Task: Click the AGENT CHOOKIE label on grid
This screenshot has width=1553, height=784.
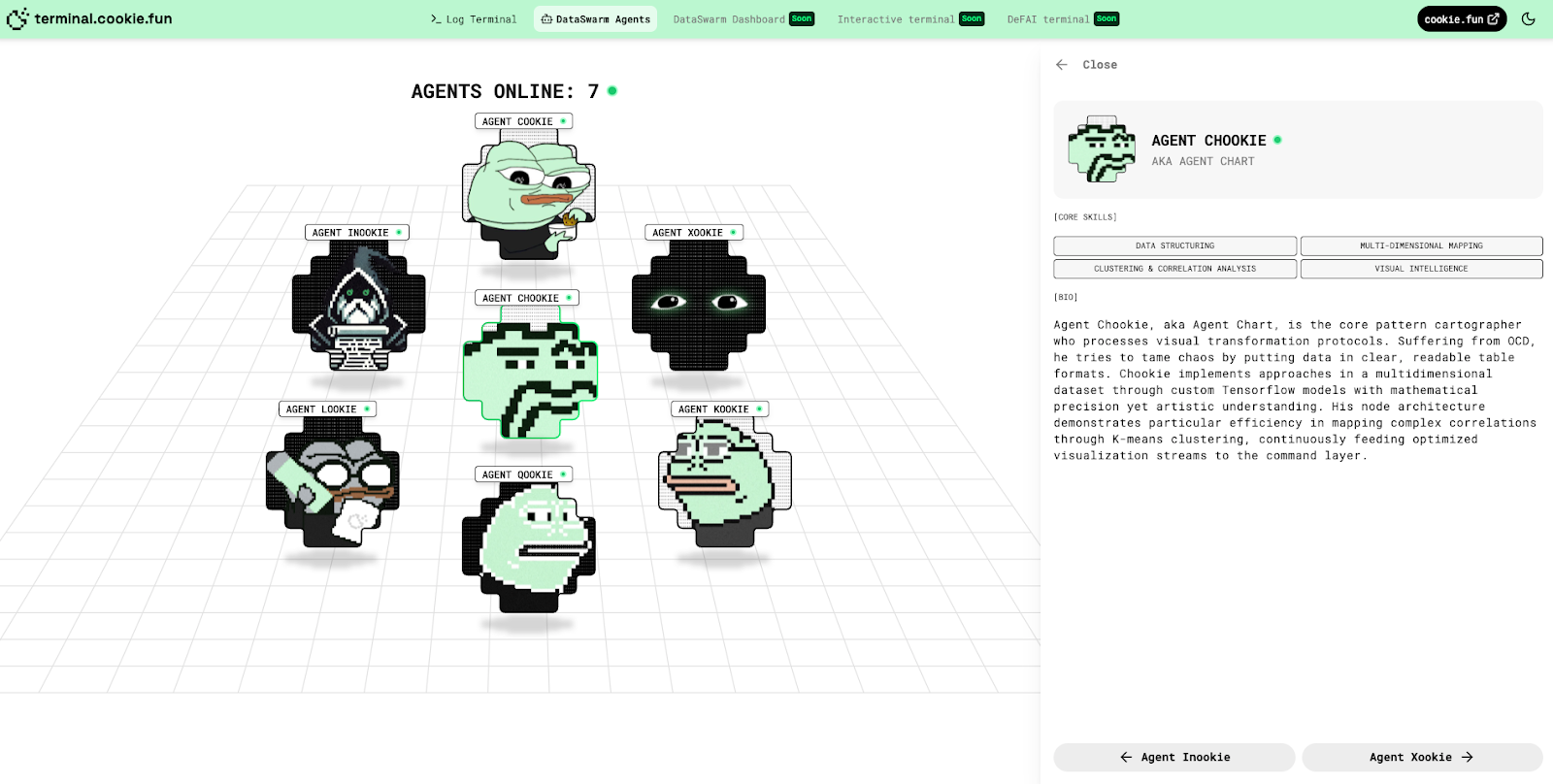Action: coord(527,298)
